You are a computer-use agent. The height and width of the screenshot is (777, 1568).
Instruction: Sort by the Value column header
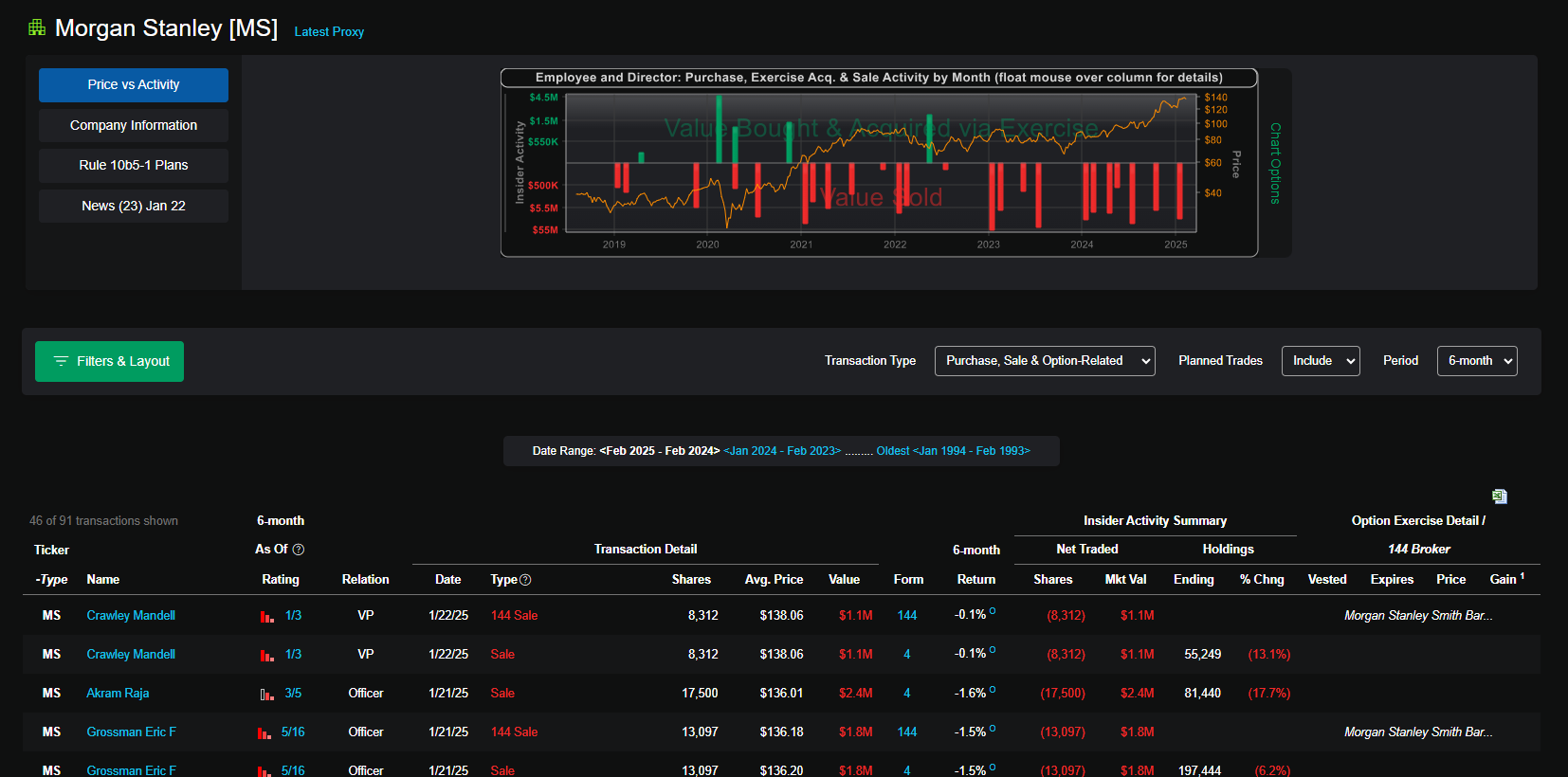844,580
